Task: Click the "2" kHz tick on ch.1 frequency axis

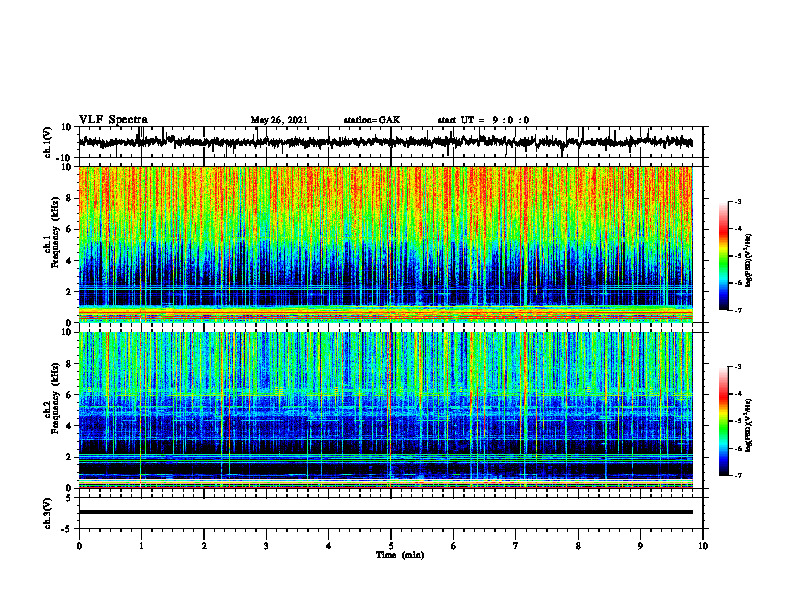Action: click(69, 292)
